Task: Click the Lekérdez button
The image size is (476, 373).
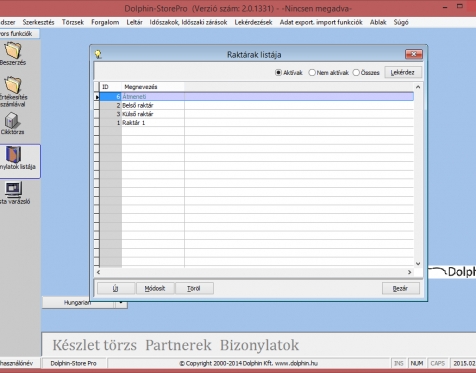Action: click(x=403, y=72)
